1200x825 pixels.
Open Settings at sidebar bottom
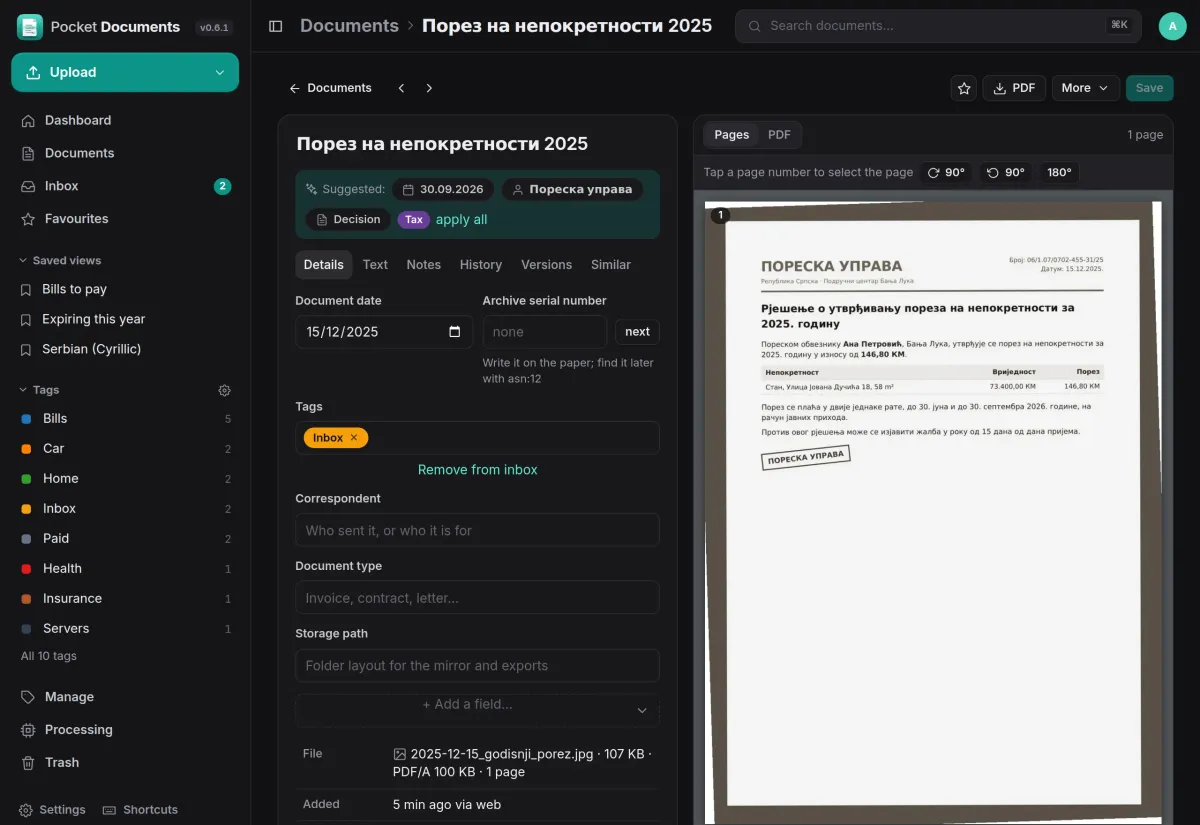[53, 810]
